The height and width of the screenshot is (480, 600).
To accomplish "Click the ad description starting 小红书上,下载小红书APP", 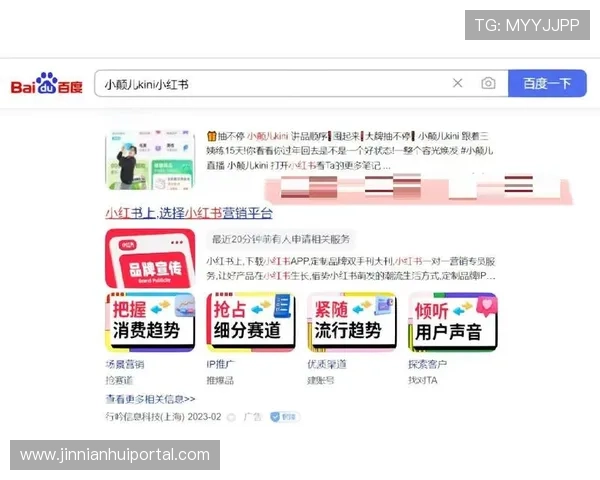I will pos(351,268).
